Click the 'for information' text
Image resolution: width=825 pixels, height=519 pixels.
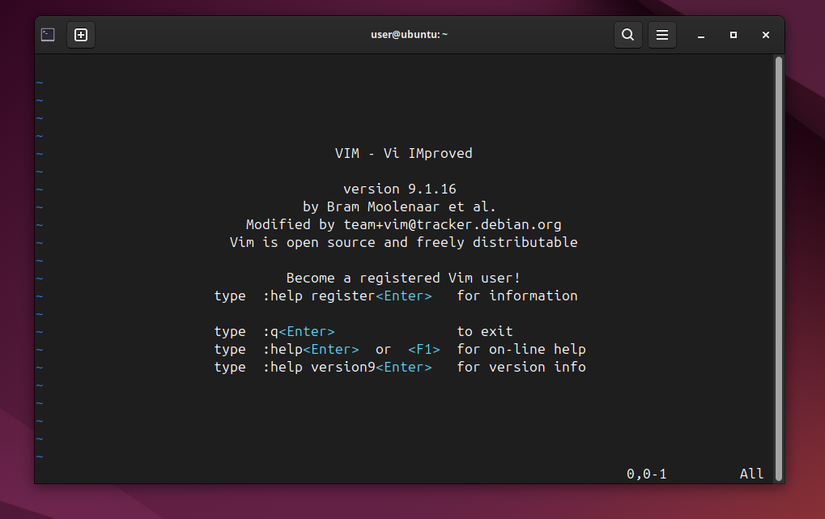click(x=517, y=296)
